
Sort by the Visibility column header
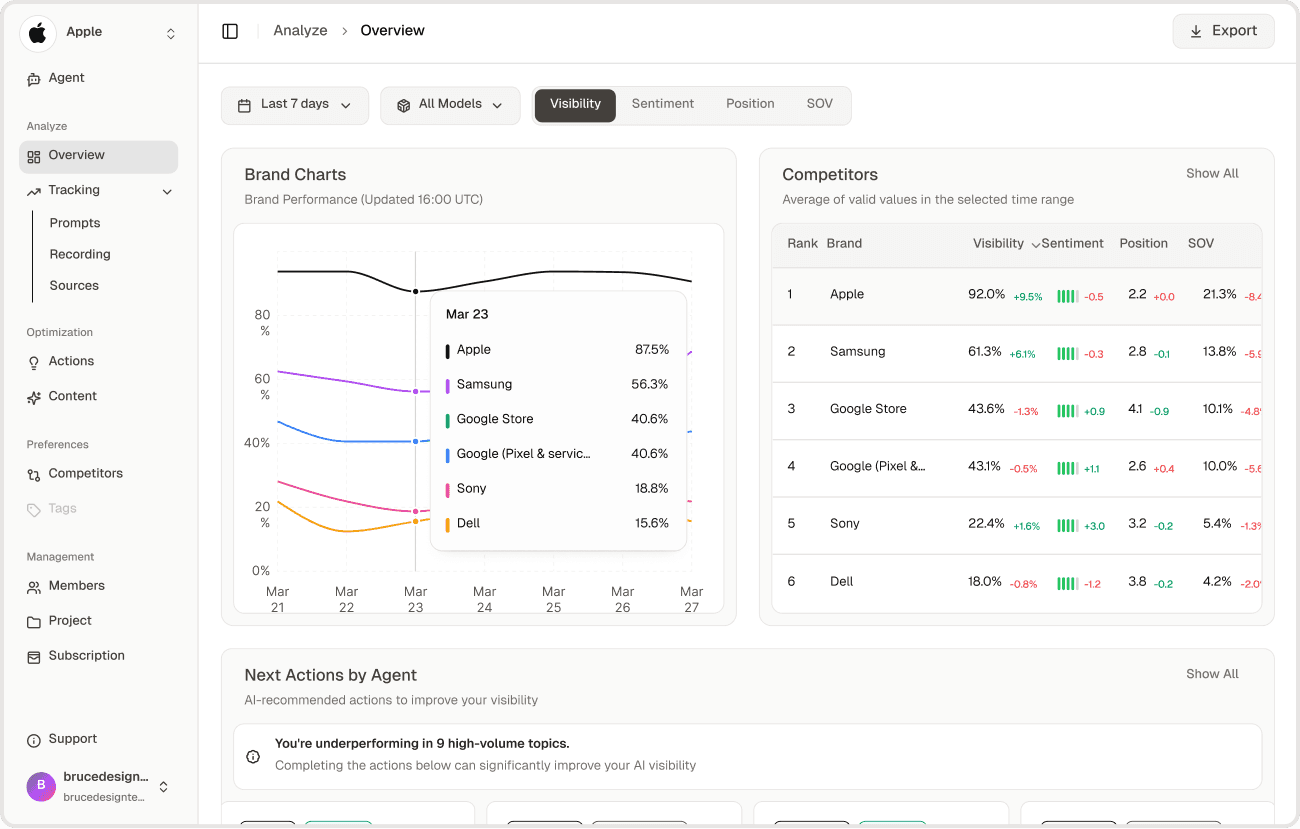1006,244
